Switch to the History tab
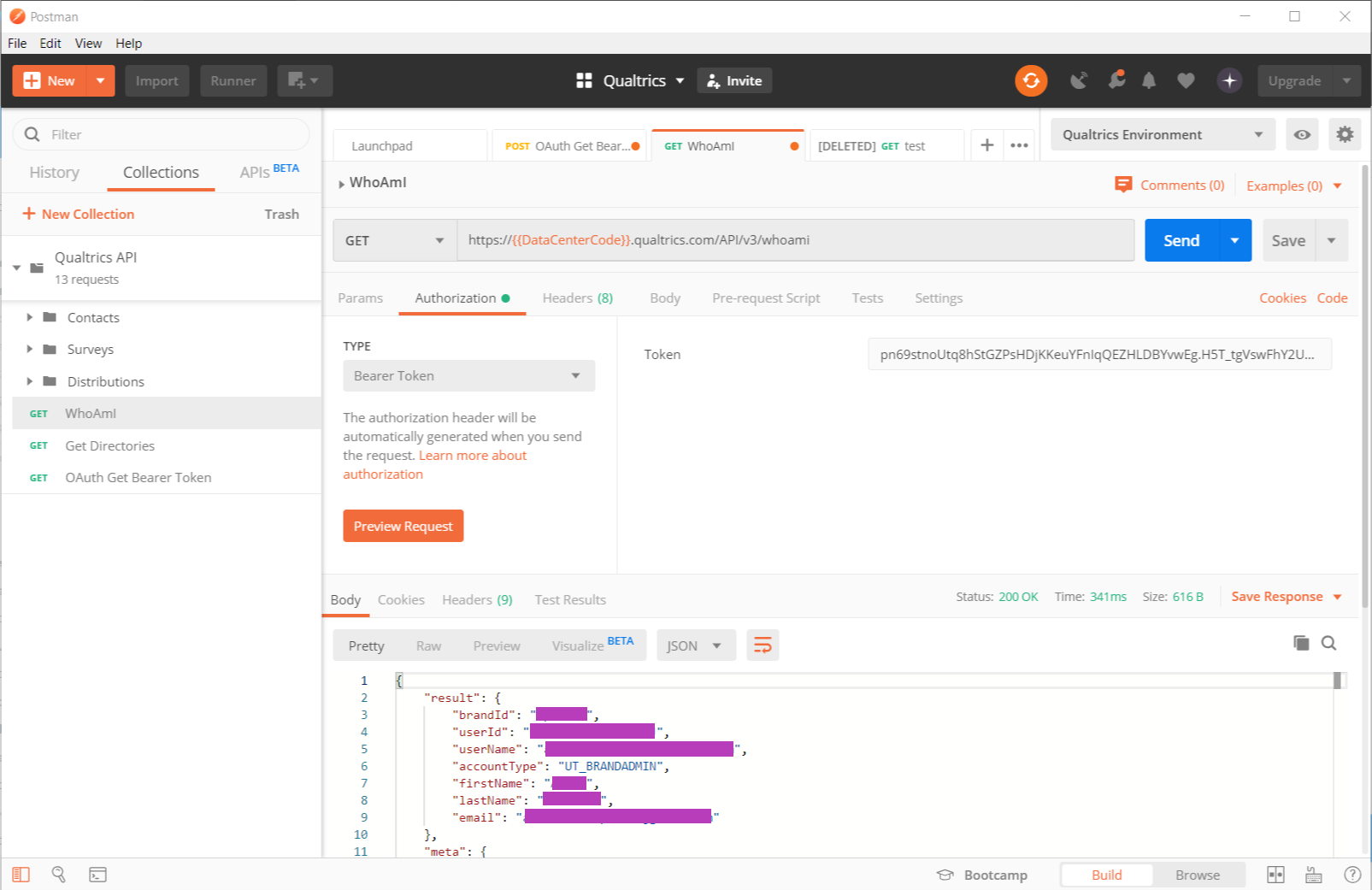The height and width of the screenshot is (890, 1372). click(x=54, y=173)
